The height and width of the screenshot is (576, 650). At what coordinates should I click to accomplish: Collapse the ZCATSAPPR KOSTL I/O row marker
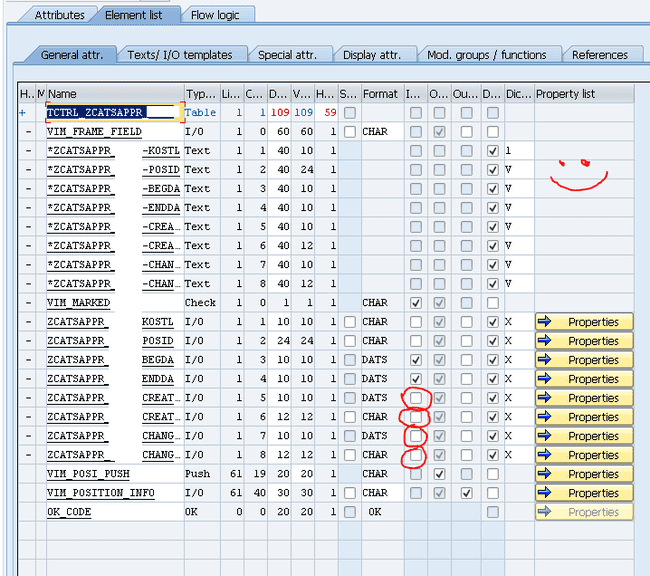(28, 322)
